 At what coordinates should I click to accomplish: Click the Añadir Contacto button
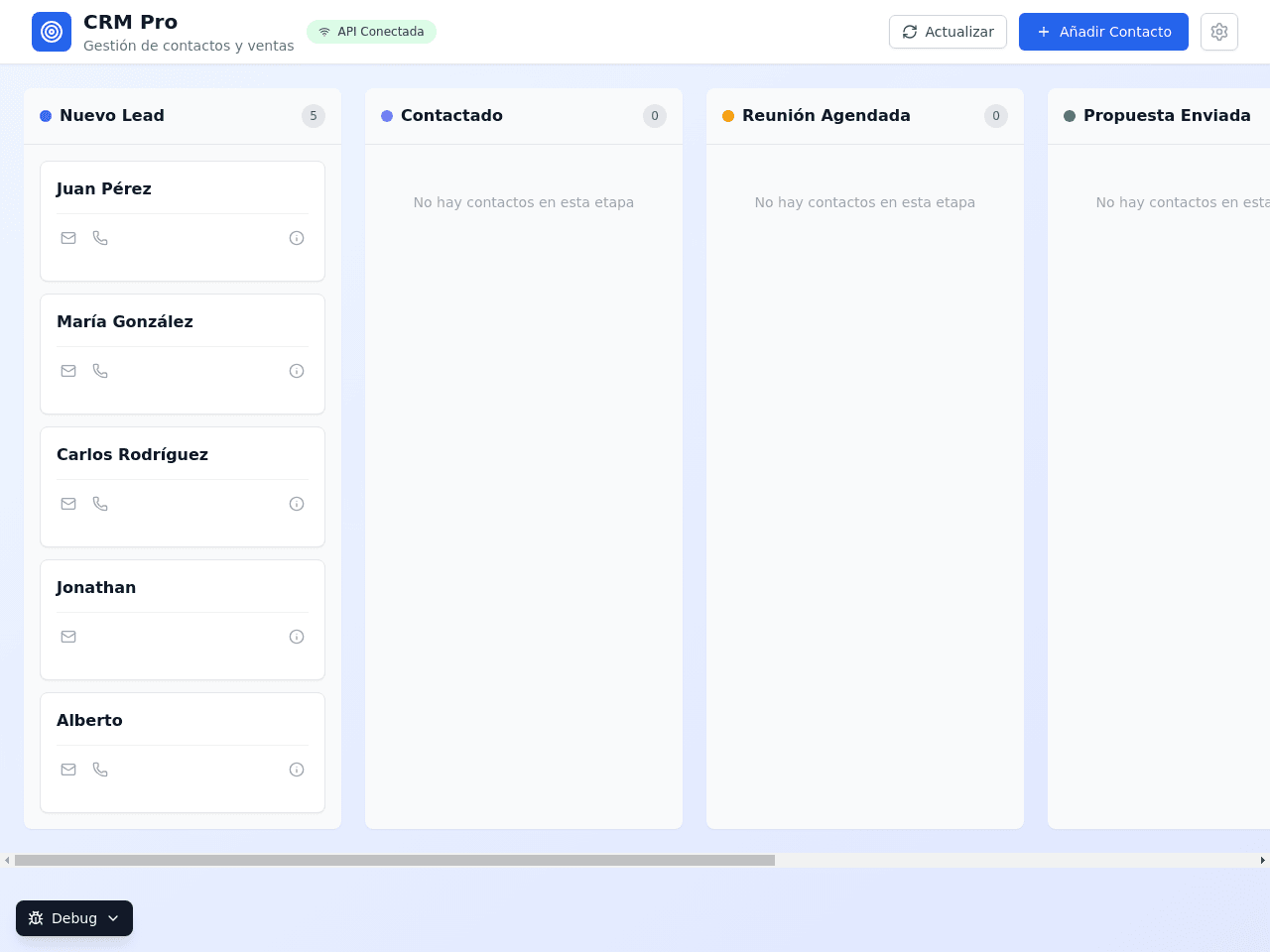tap(1103, 32)
